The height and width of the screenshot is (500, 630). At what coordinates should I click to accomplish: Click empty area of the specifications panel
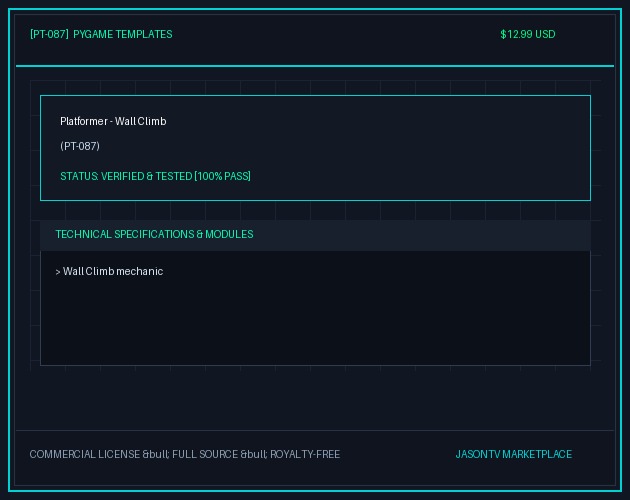[315, 322]
